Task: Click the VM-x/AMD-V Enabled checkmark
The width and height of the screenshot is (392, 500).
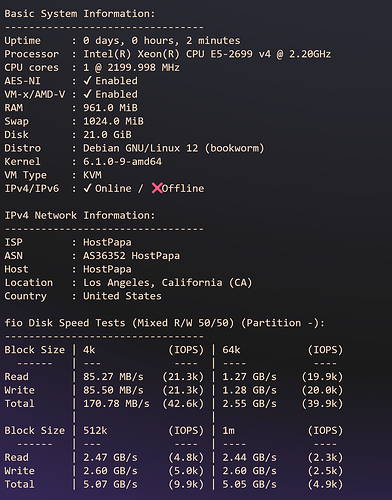Action: (x=87, y=94)
